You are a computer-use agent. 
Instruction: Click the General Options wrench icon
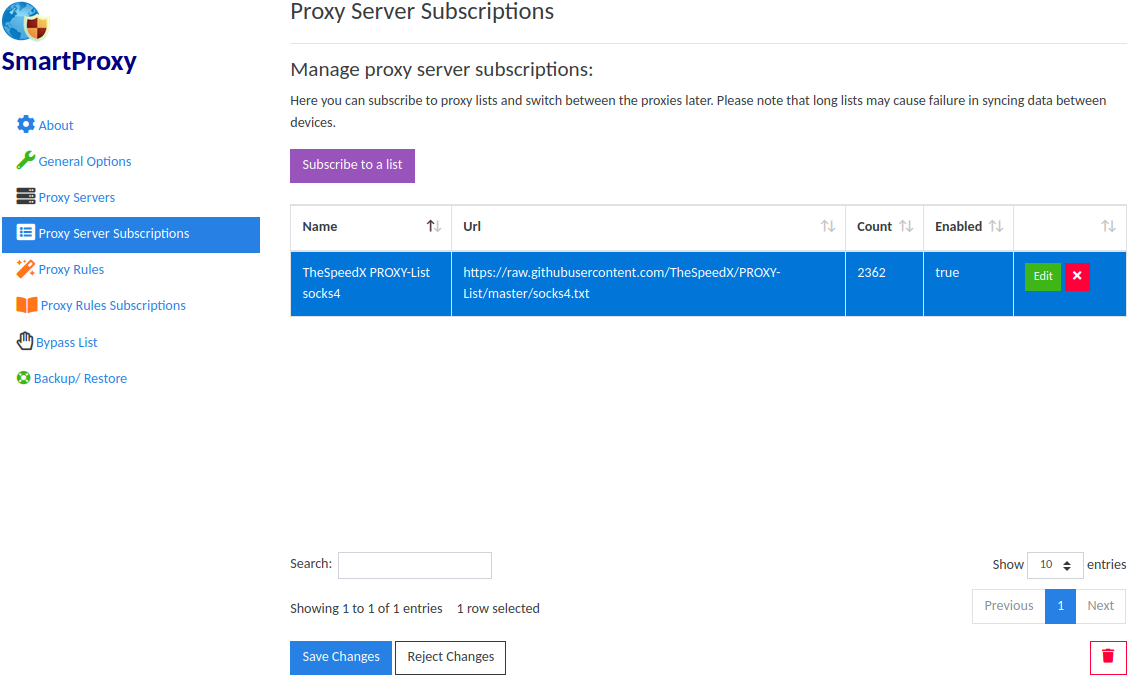tap(26, 161)
